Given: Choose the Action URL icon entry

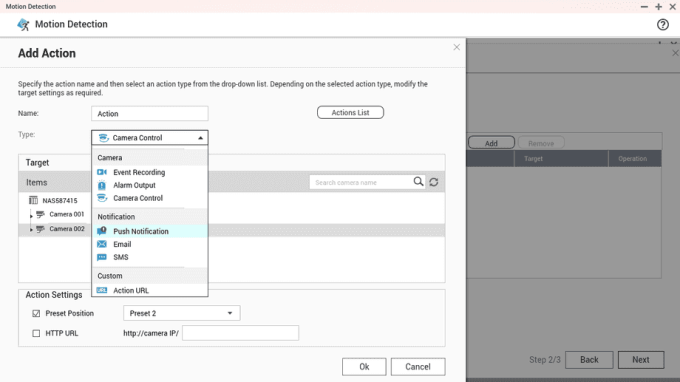Looking at the screenshot, I should click(102, 290).
